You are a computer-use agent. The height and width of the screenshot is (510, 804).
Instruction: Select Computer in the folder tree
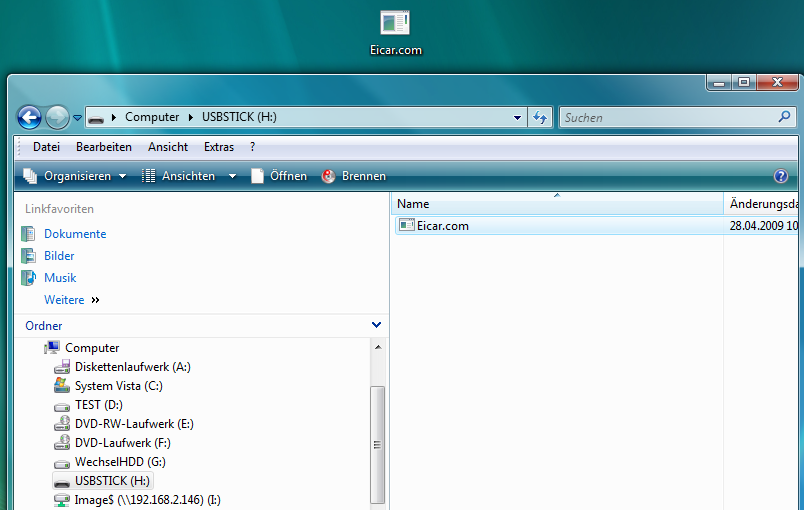coord(92,348)
